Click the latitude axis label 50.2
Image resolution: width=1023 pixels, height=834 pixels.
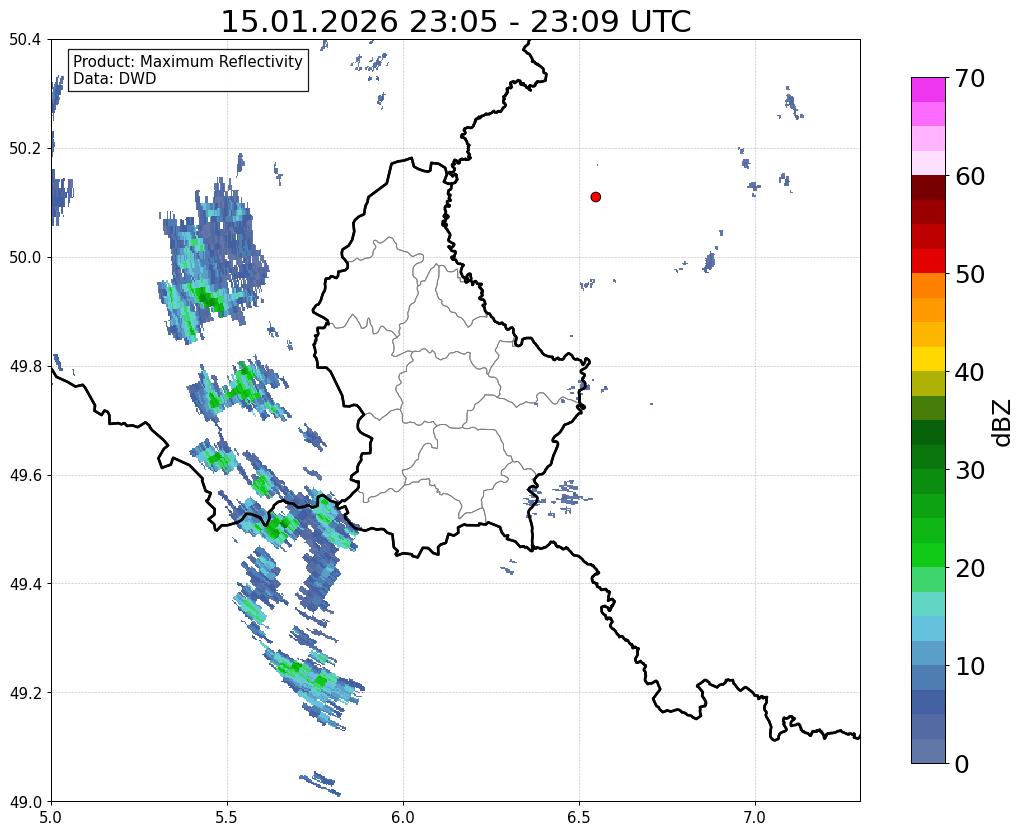[x=25, y=149]
